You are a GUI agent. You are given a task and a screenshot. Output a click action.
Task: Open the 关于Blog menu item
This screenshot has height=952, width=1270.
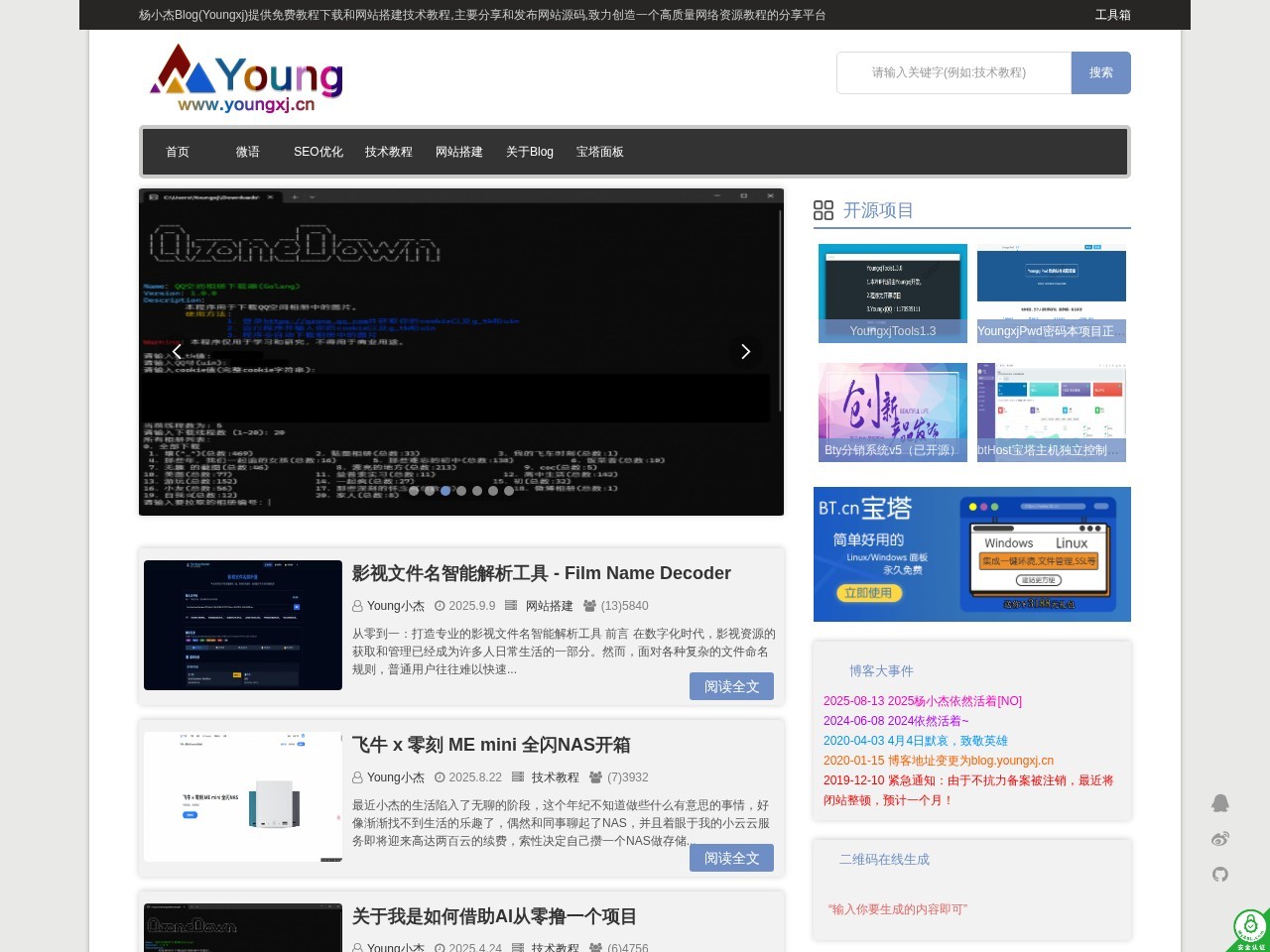(x=530, y=152)
